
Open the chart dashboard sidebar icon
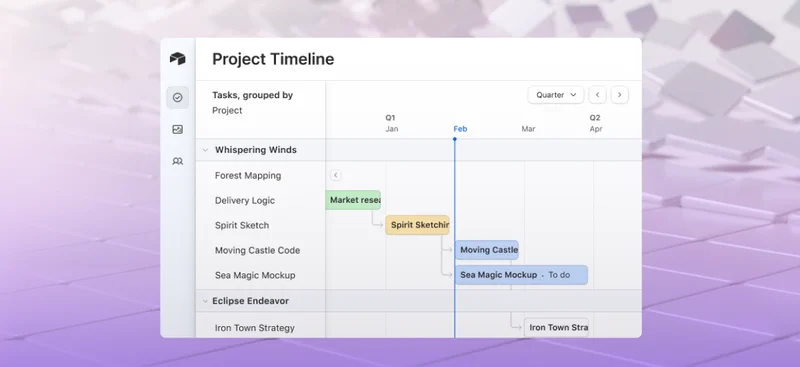(178, 130)
